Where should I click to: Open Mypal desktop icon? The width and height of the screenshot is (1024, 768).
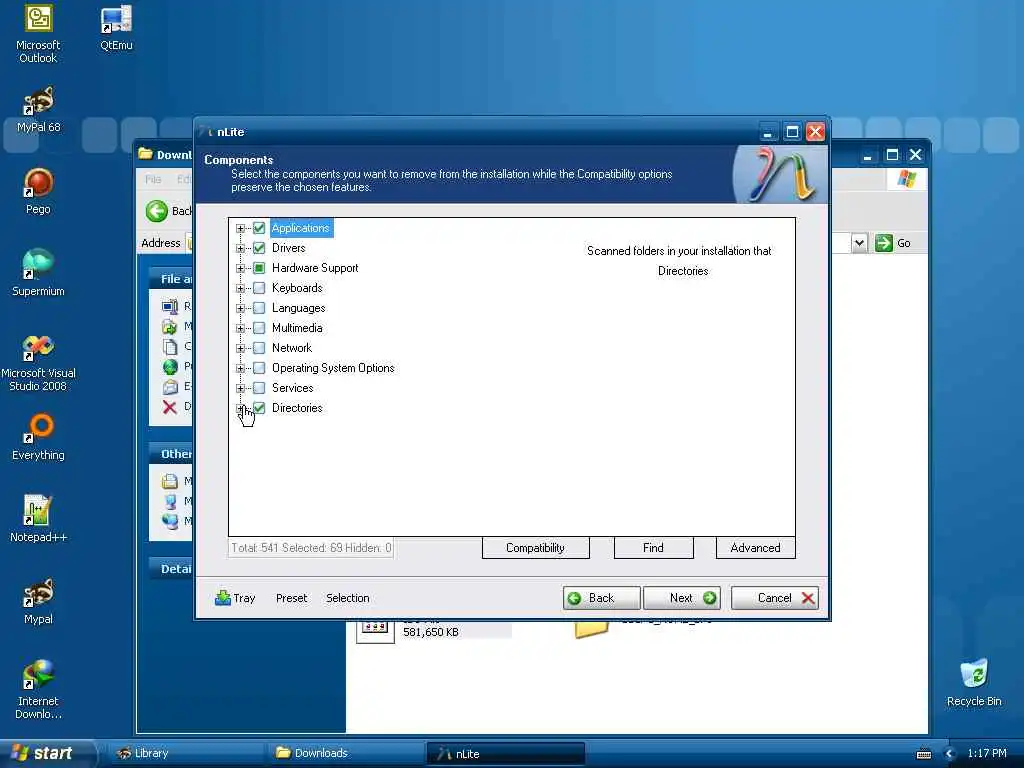click(38, 601)
